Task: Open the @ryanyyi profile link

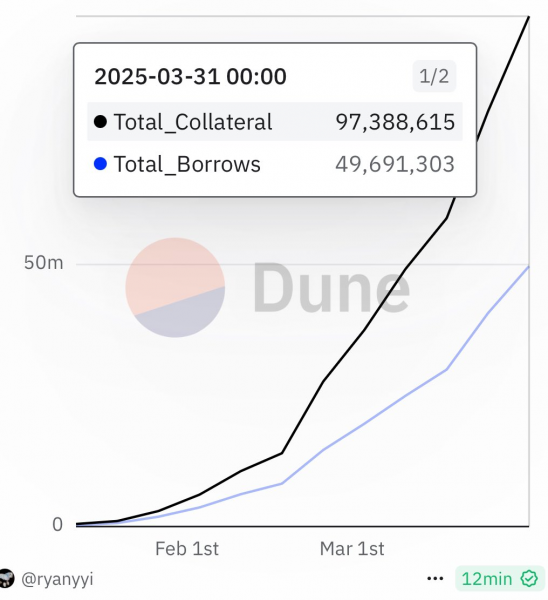Action: point(57,579)
